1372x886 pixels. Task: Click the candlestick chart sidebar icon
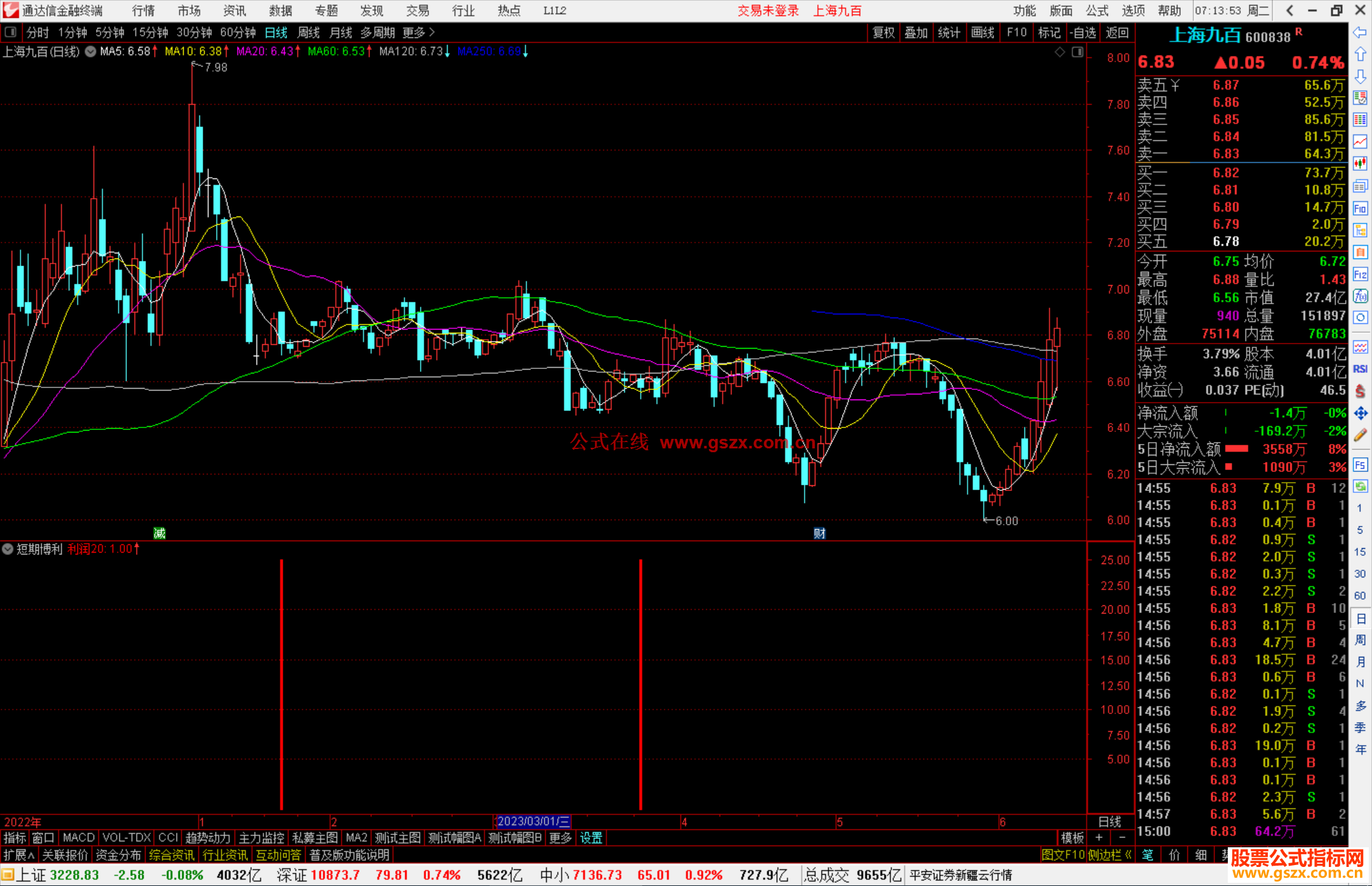click(x=1360, y=163)
